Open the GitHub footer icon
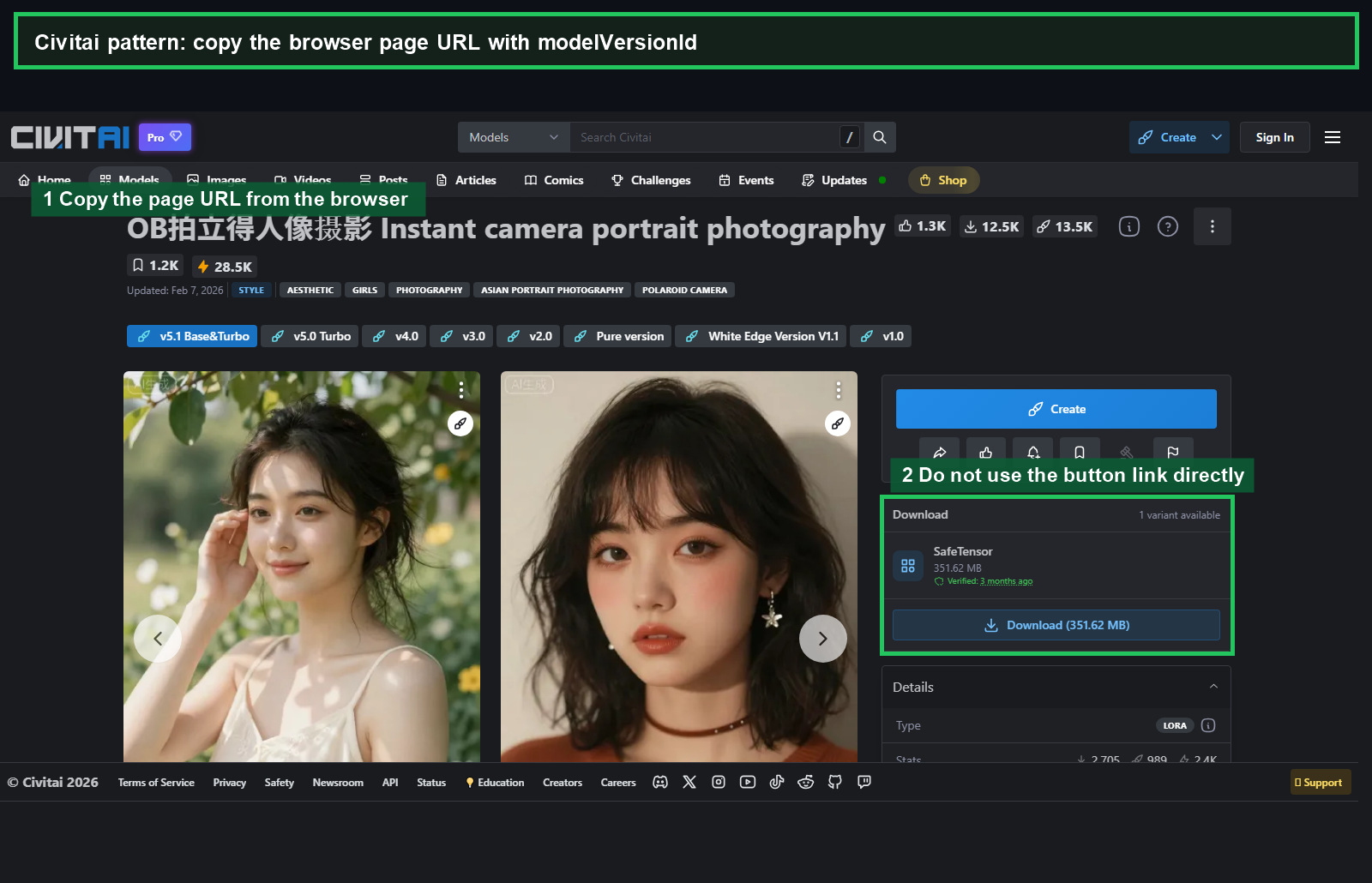The image size is (1372, 883). pos(835,782)
